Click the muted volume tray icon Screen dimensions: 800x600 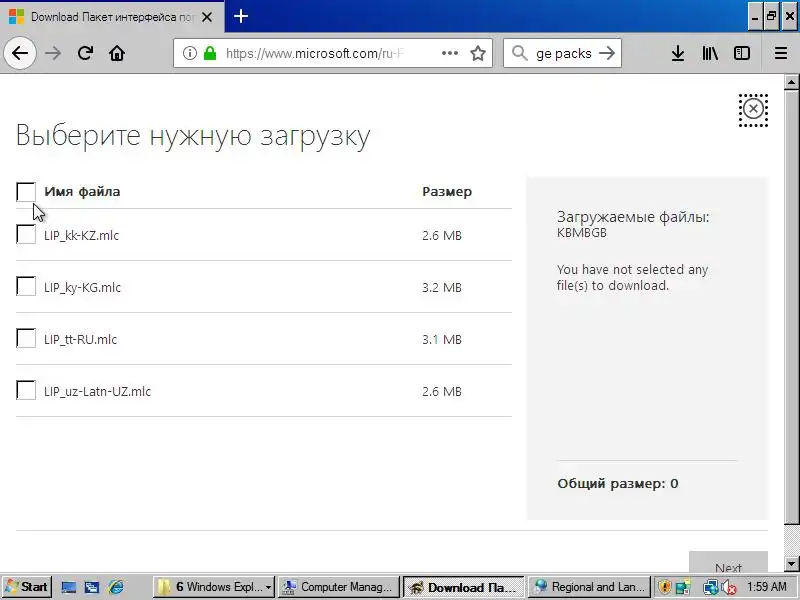[x=728, y=588]
